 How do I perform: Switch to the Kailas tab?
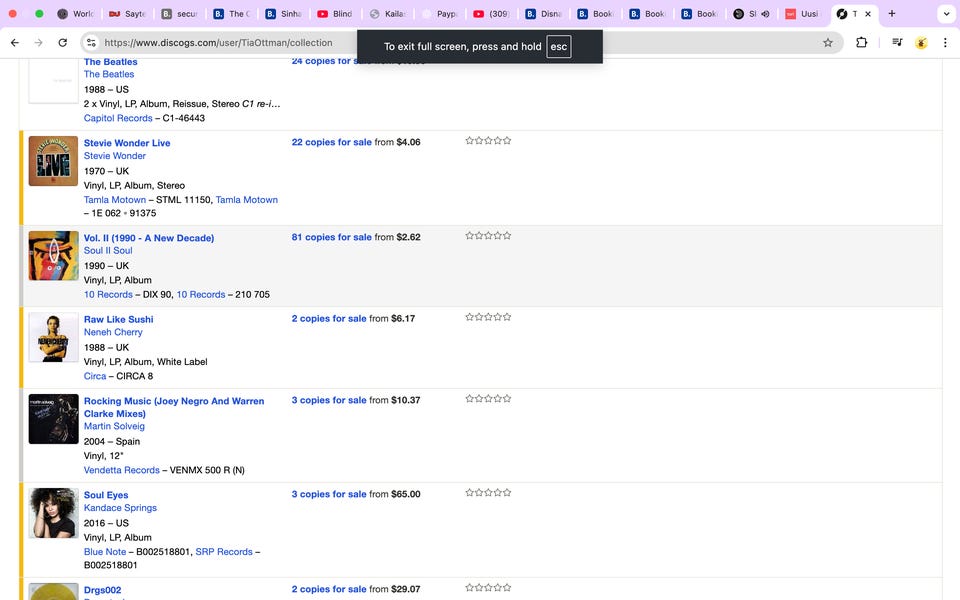click(388, 13)
